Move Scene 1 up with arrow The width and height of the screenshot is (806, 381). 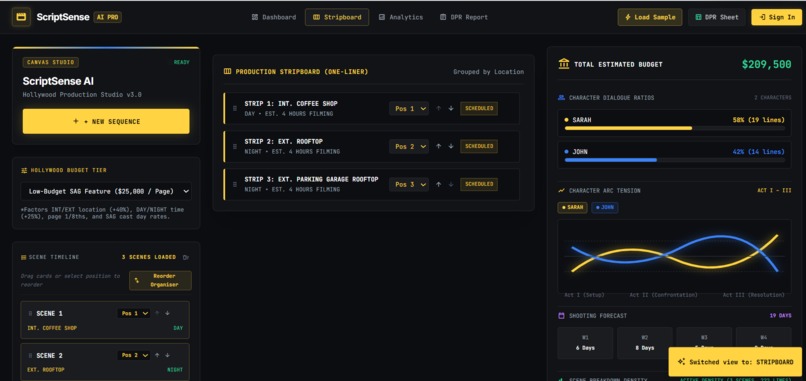tap(157, 313)
